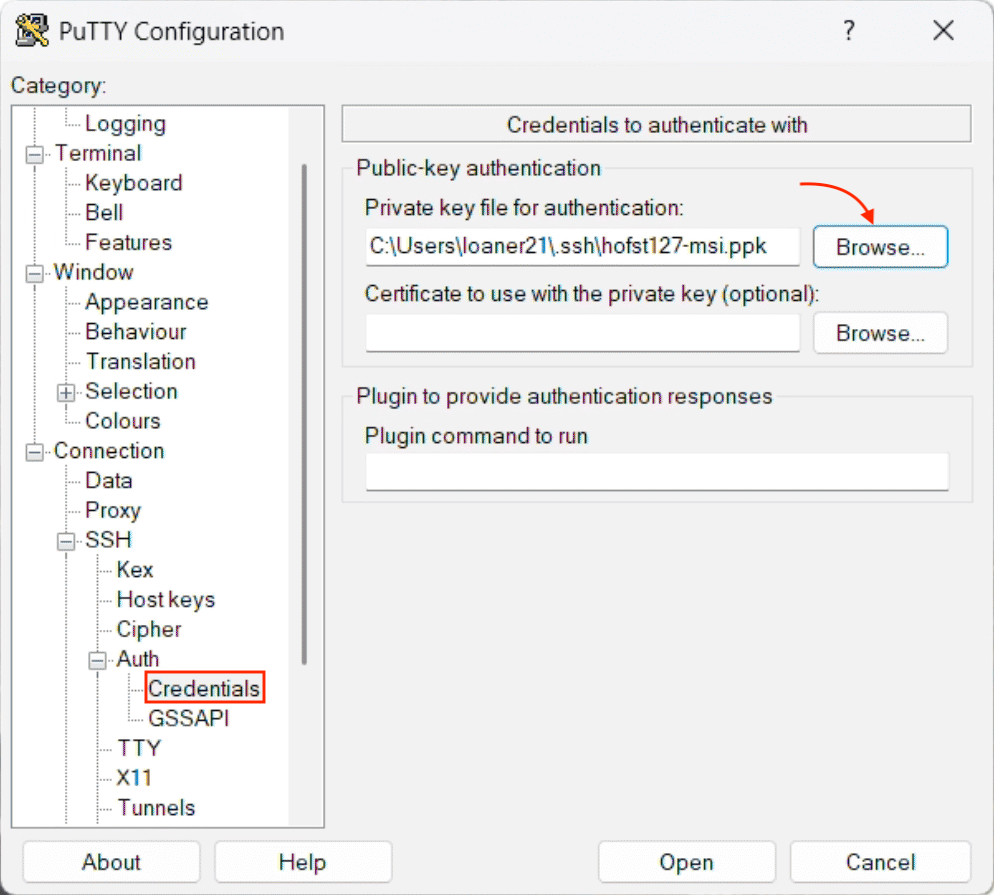Click the plugin command input field

click(657, 472)
